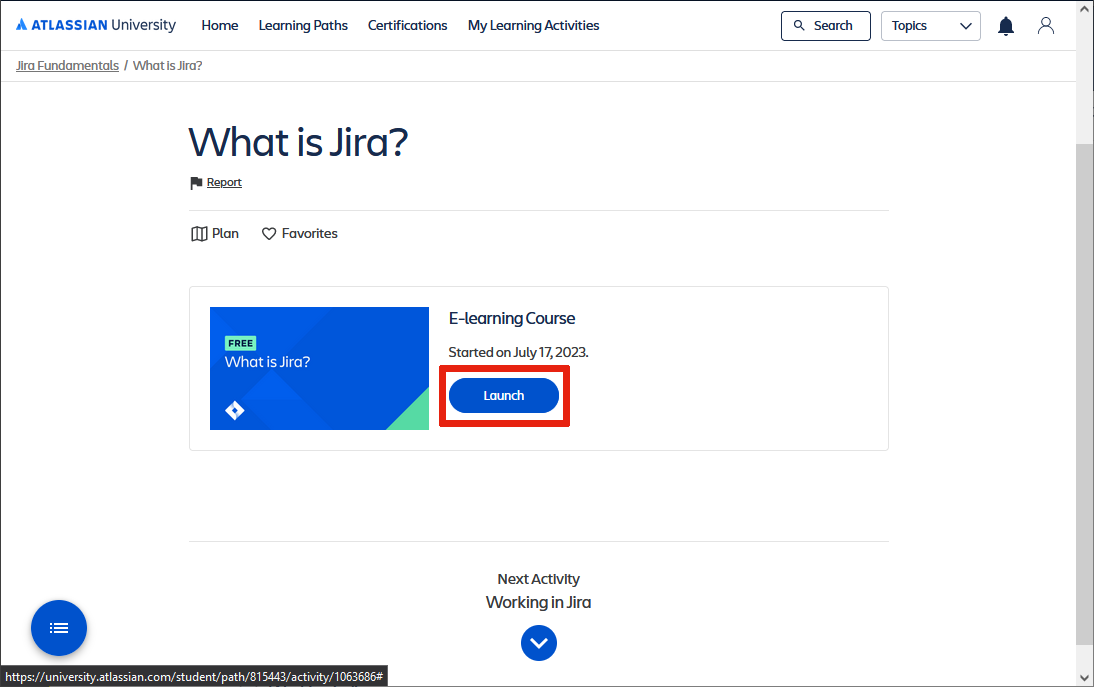
Task: Go to the Home menu item
Action: [x=220, y=26]
